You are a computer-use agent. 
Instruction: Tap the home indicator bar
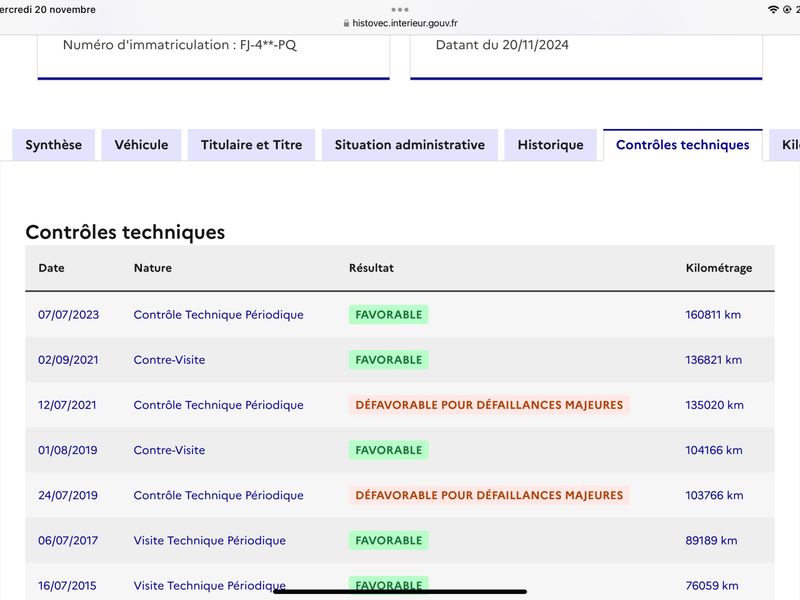point(400,592)
